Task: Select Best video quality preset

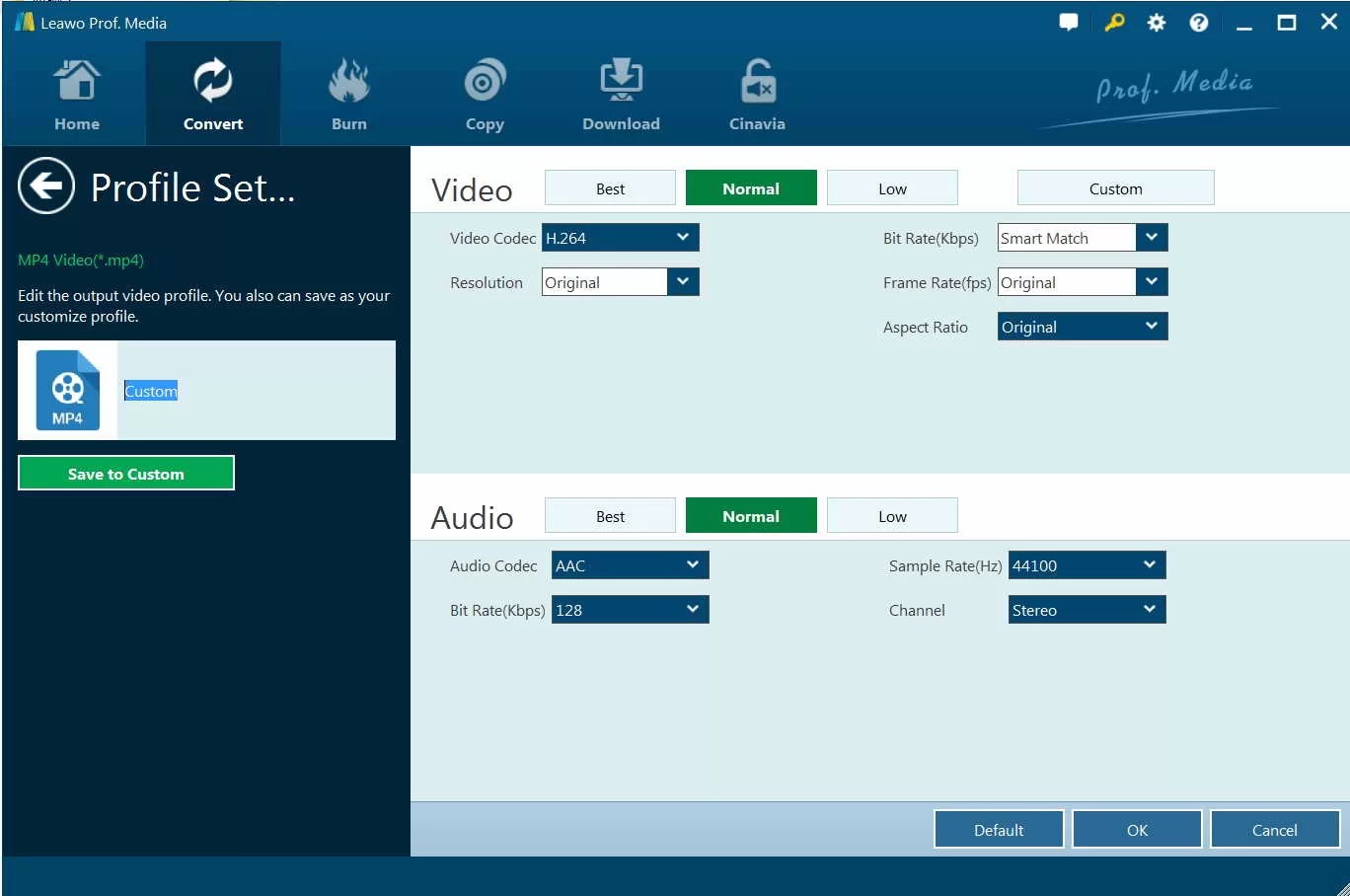Action: 610,187
